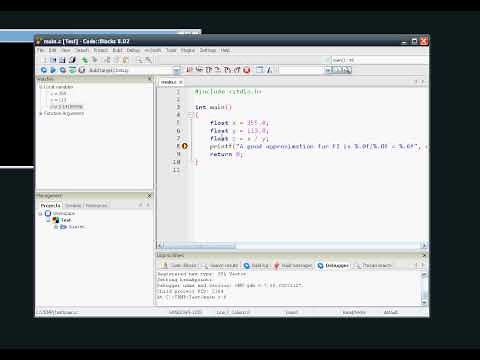Viewport: 480px width, 360px height.
Task: Collapse the Local variables watch node
Action: click(41, 87)
